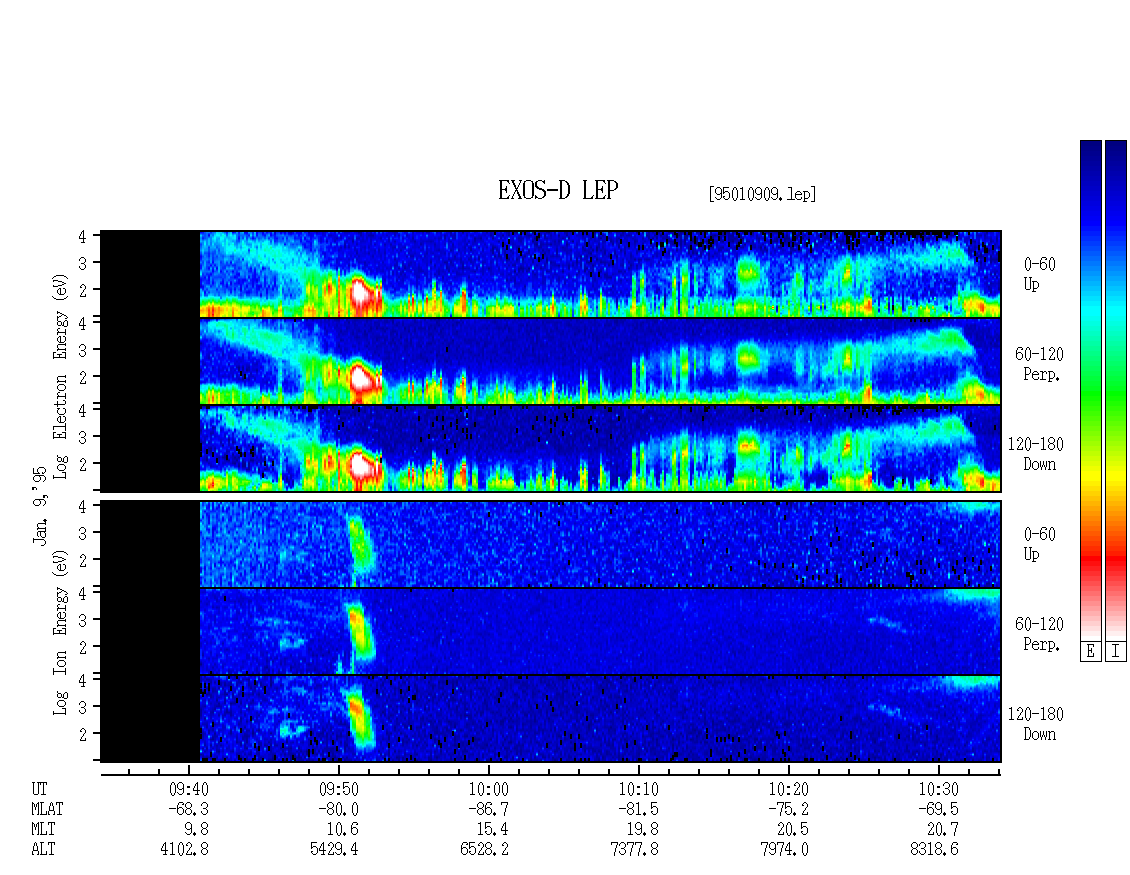Click the ALT value 8318.6
This screenshot has height=875, width=1130.
pos(934,850)
